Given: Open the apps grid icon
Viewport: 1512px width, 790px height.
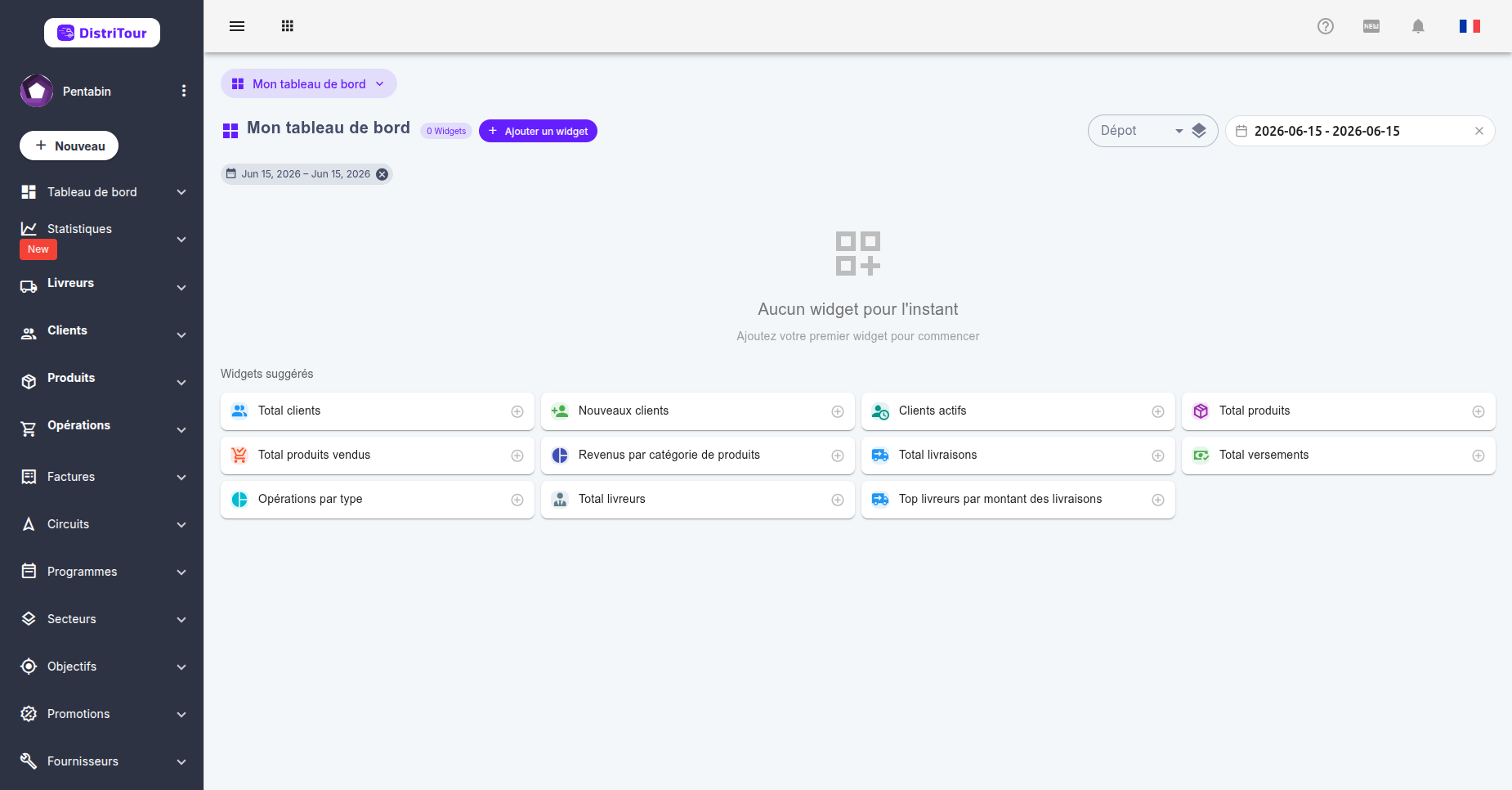Looking at the screenshot, I should coord(287,26).
